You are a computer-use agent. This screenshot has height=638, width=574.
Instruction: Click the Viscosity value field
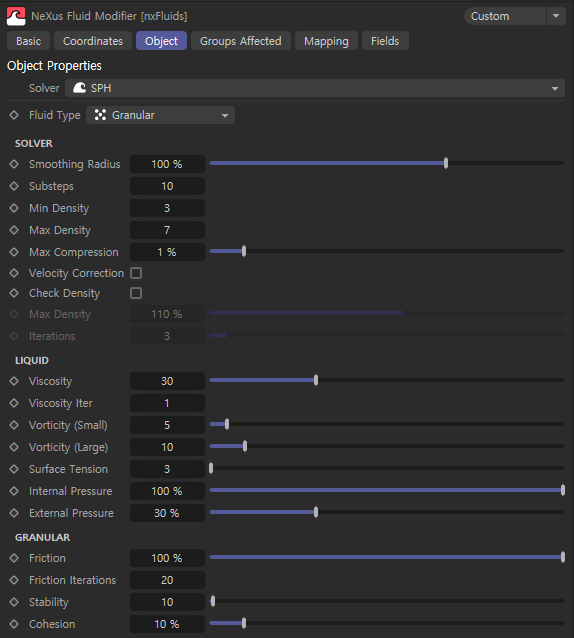tap(167, 381)
